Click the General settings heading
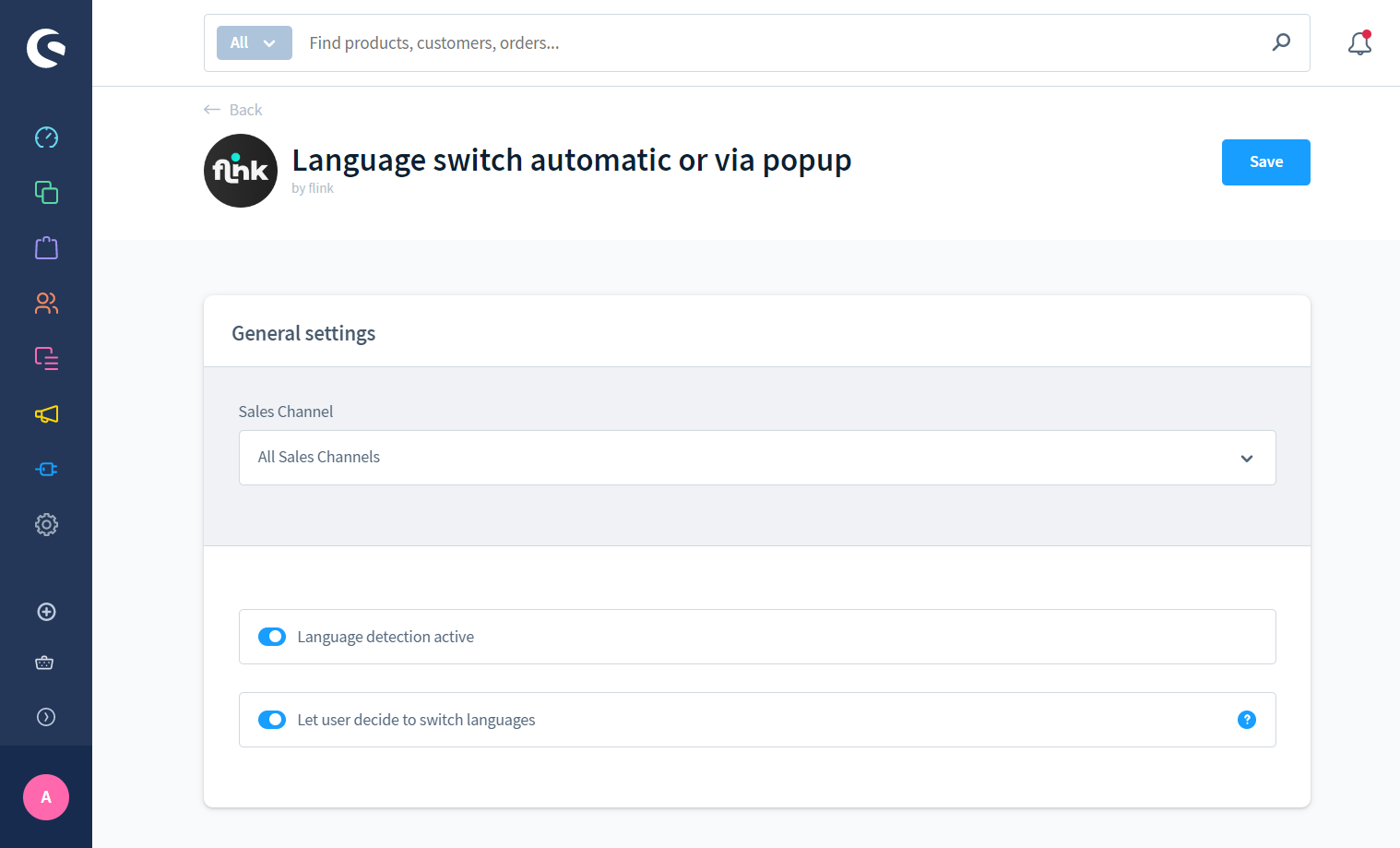Screen dimensions: 1400x848 tap(303, 333)
